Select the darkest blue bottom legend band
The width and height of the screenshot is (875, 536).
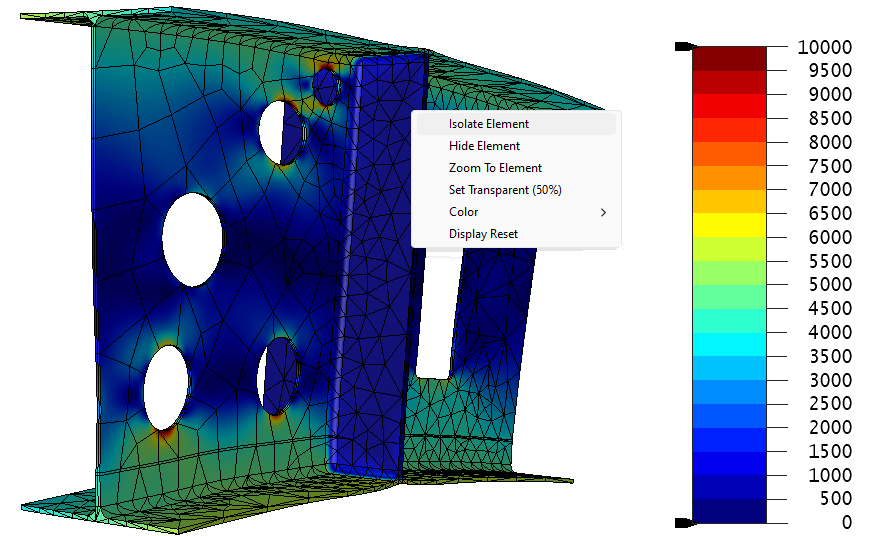tap(729, 510)
